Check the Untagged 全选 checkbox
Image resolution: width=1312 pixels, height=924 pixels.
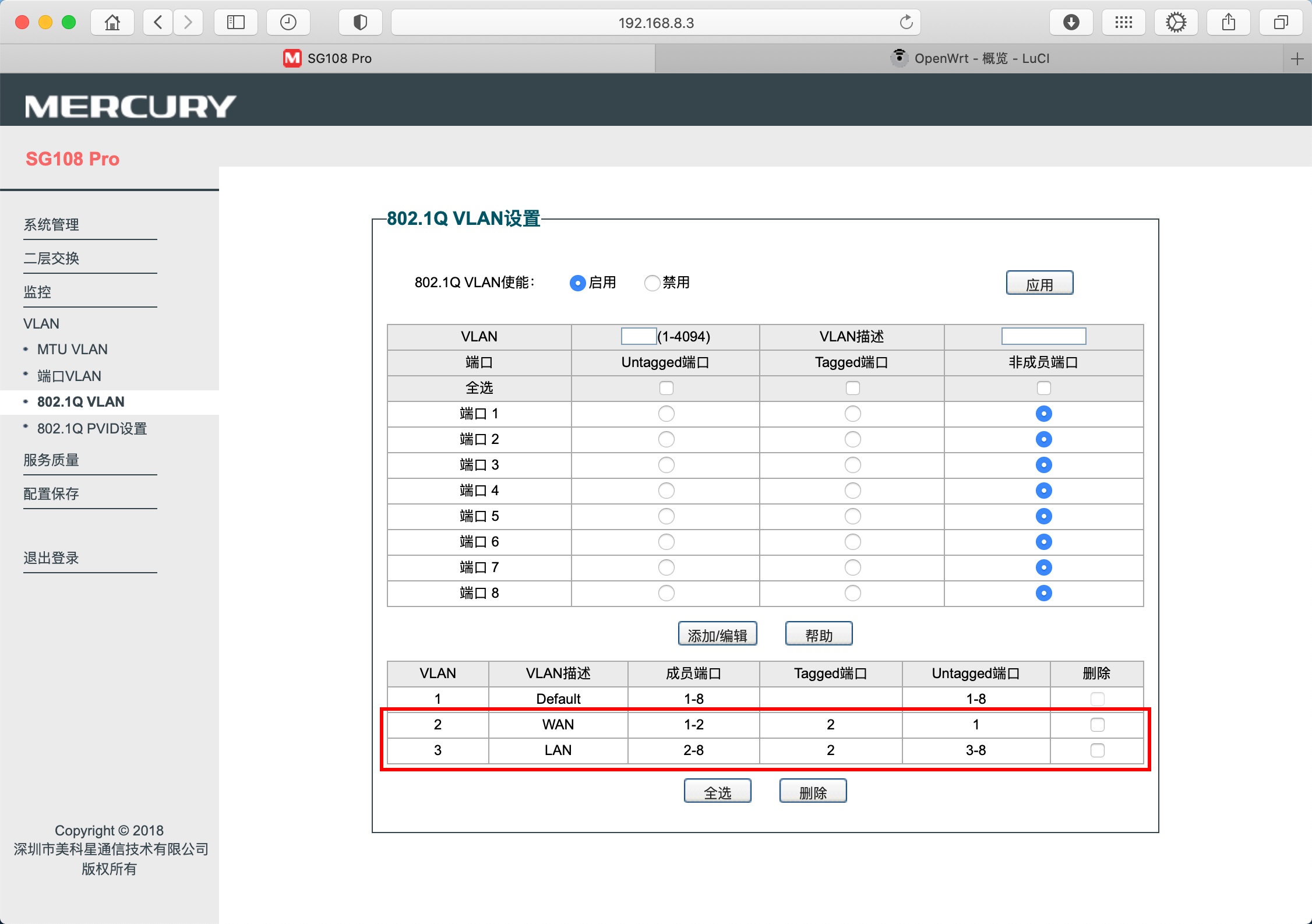pos(666,387)
